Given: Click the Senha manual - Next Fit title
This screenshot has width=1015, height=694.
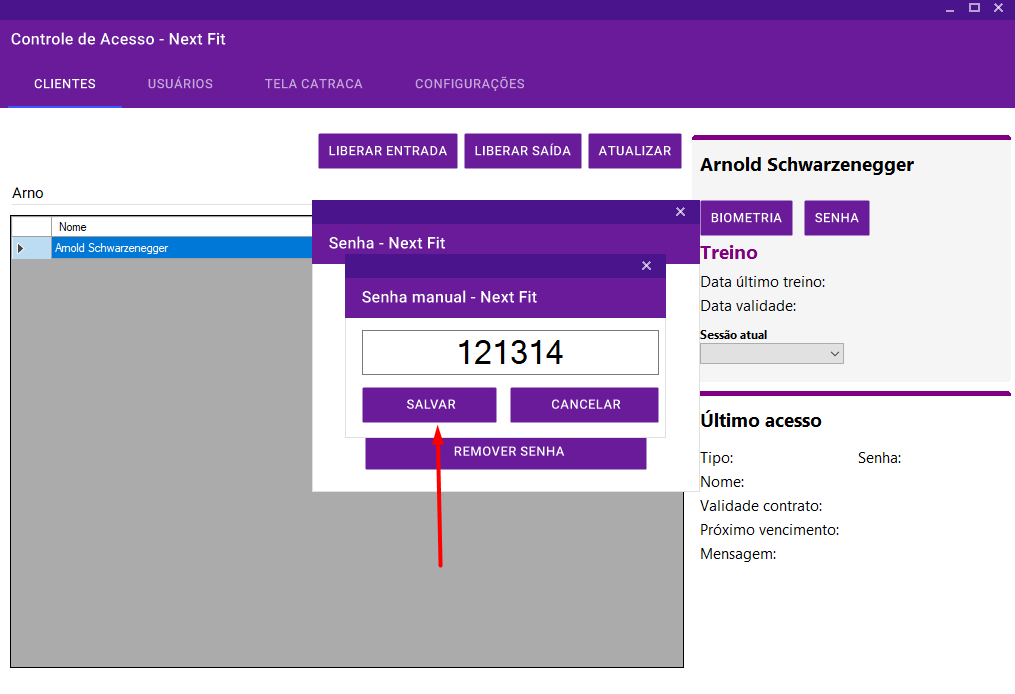Looking at the screenshot, I should (449, 297).
